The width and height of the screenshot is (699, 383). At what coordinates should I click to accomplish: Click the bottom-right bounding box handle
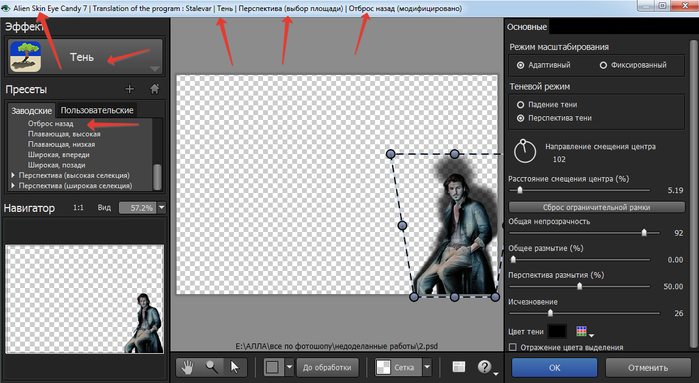pyautogui.click(x=495, y=297)
